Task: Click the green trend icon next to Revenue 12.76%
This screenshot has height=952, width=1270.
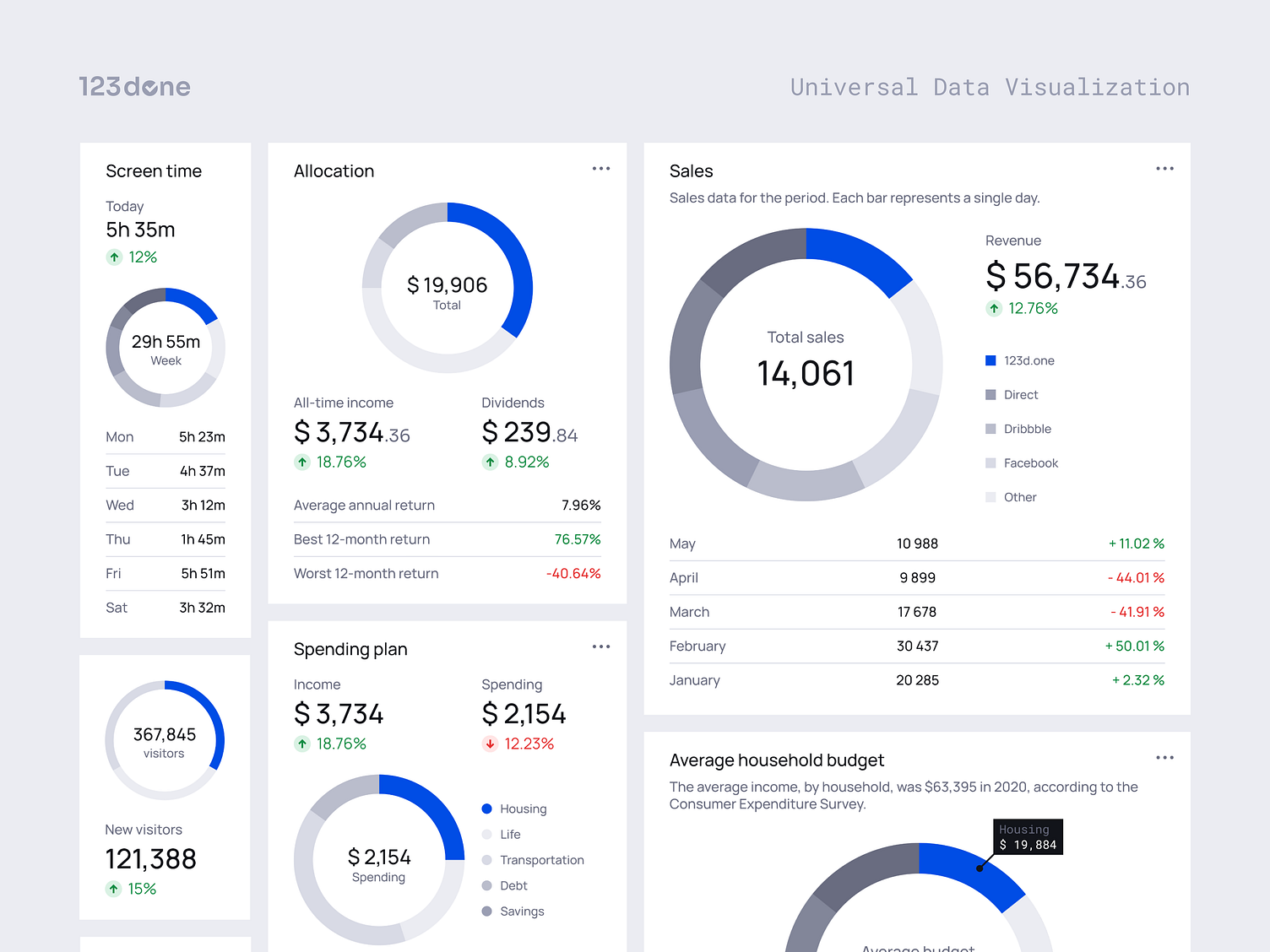Action: (994, 308)
